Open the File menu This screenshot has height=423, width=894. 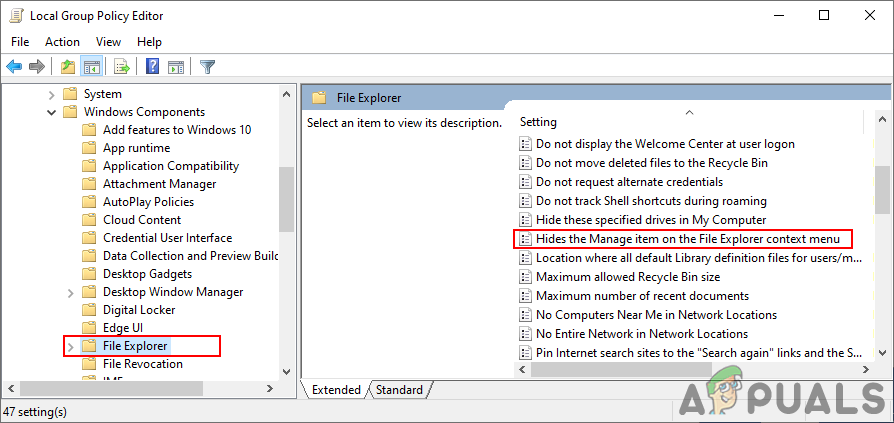tap(20, 42)
